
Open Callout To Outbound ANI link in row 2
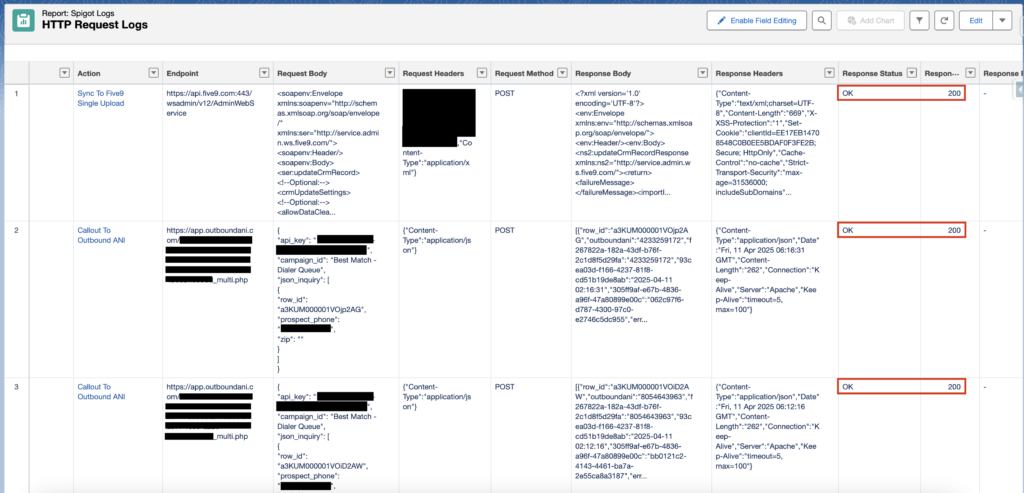[101, 235]
